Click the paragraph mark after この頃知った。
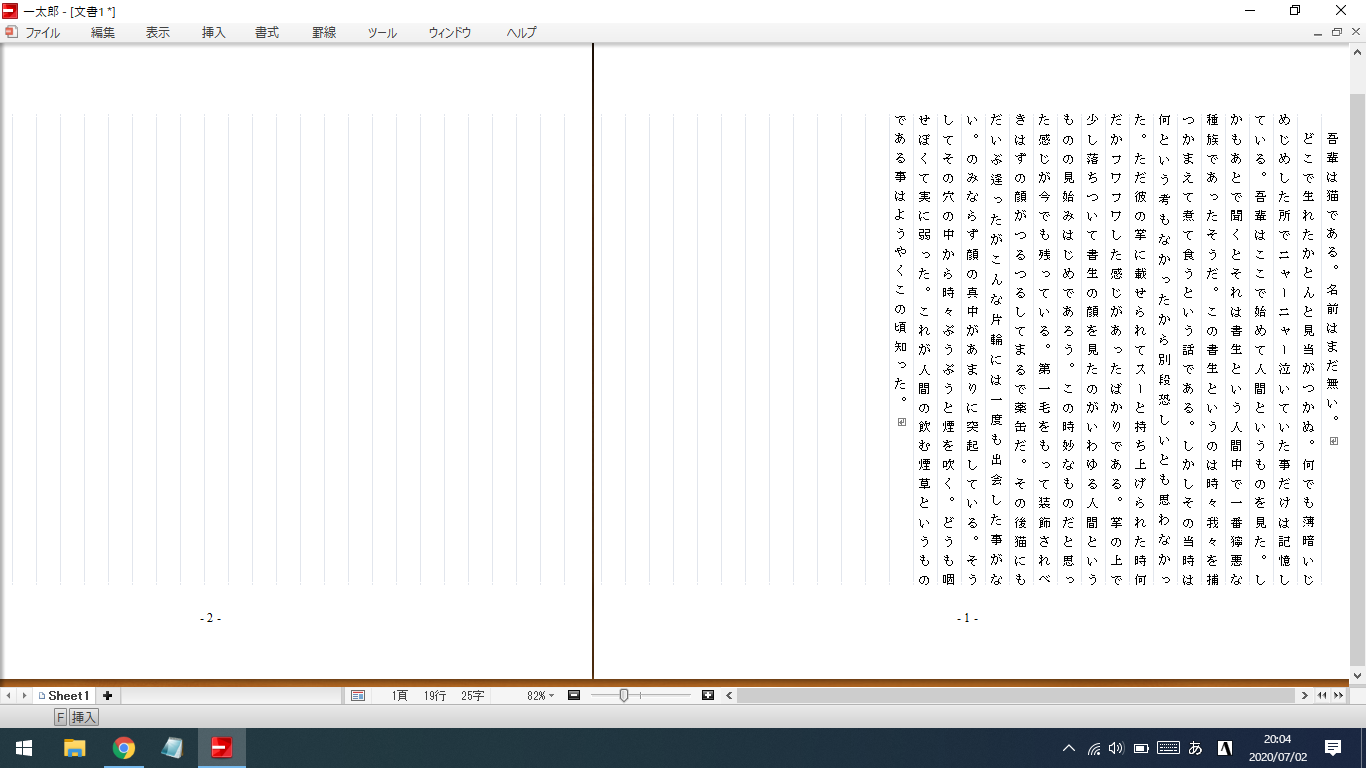 (x=901, y=422)
